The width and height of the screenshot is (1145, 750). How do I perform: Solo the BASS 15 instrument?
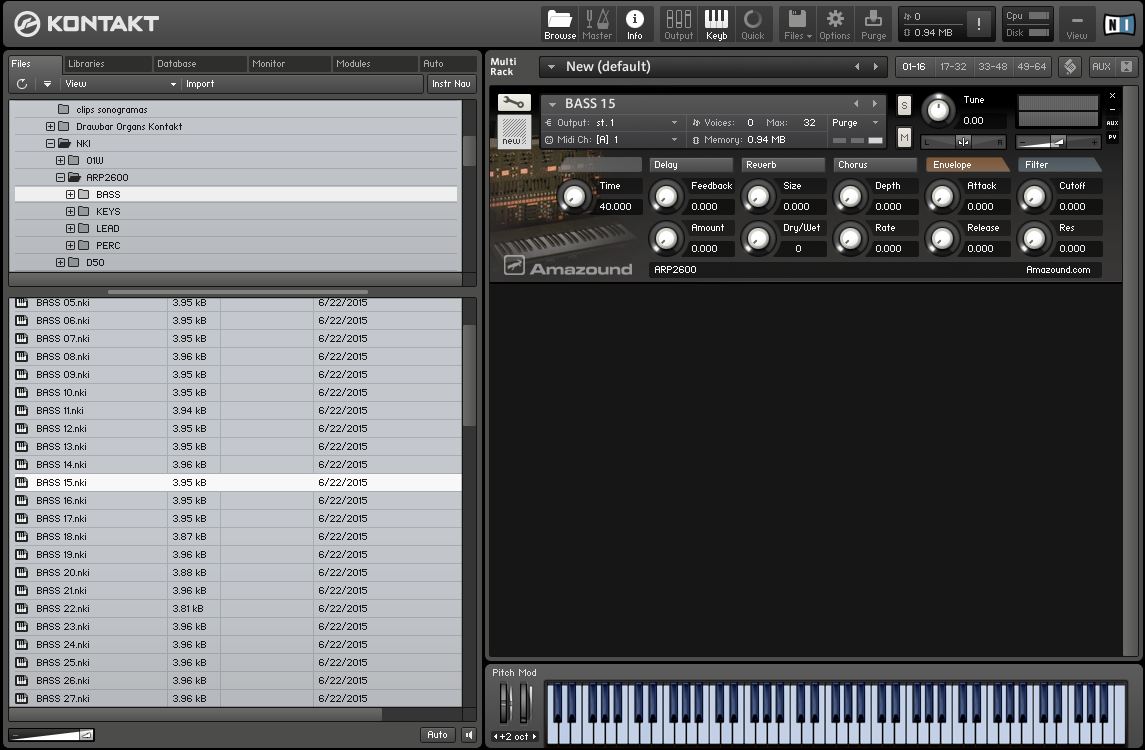(903, 104)
